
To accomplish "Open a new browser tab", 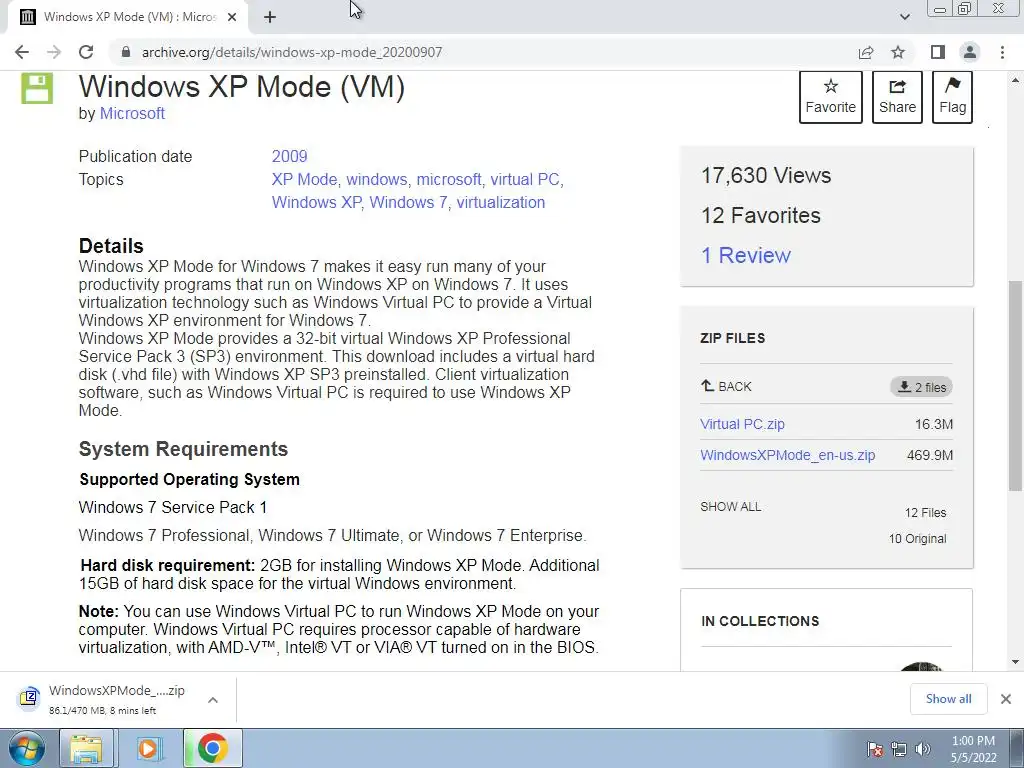I will [270, 18].
